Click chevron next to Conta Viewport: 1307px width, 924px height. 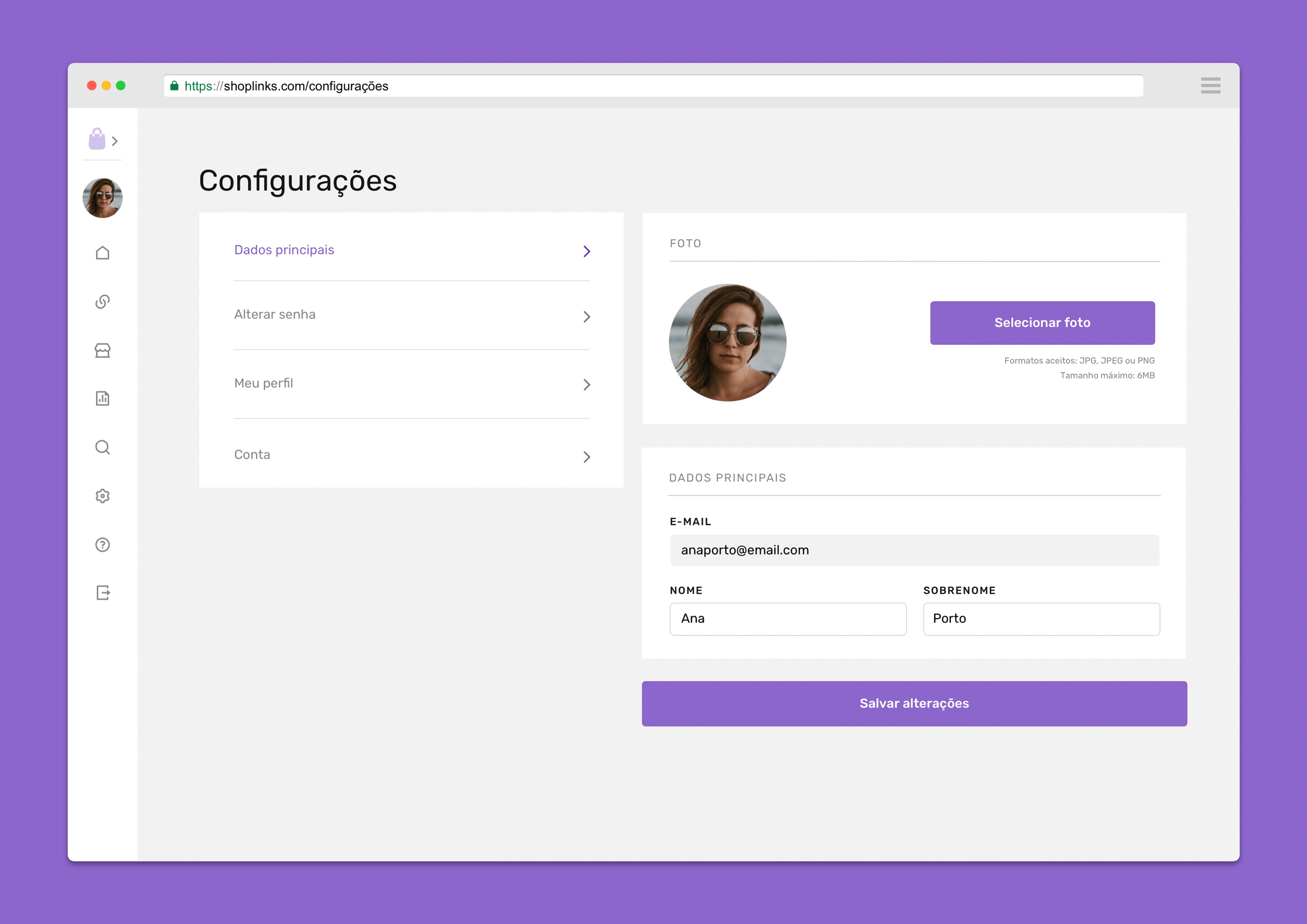click(587, 457)
